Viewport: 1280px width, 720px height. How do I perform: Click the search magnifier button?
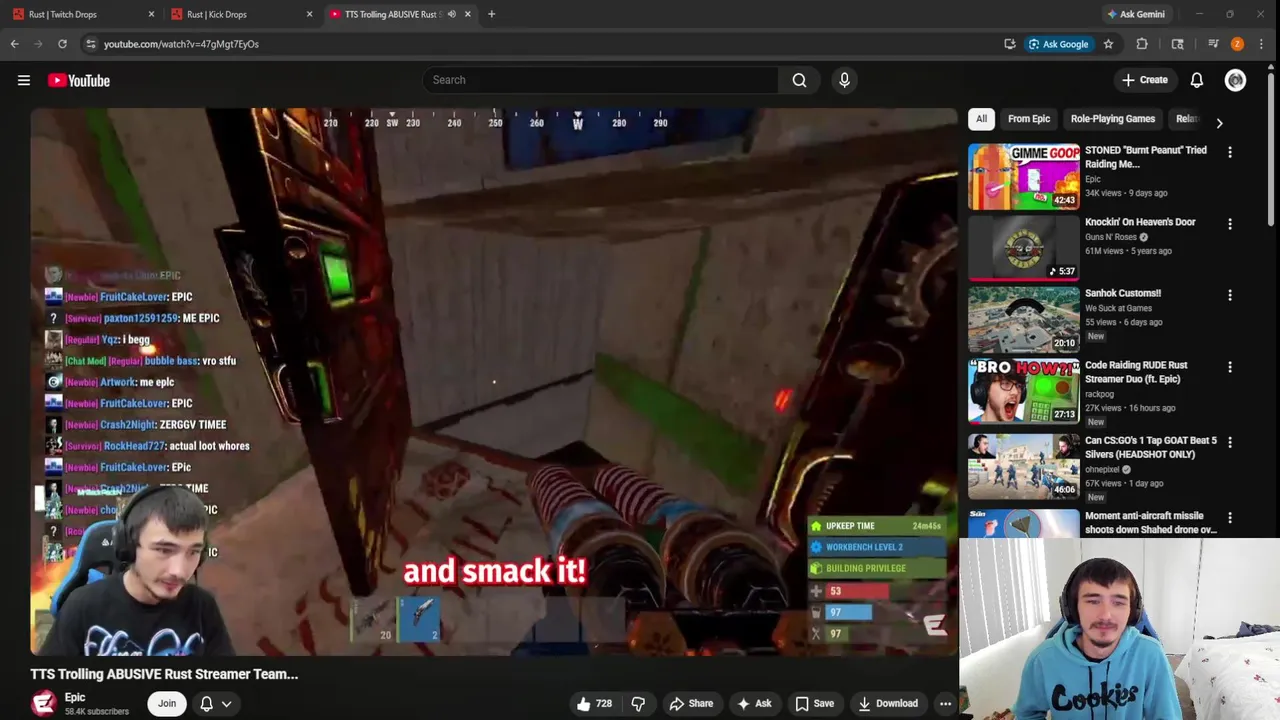coord(799,80)
